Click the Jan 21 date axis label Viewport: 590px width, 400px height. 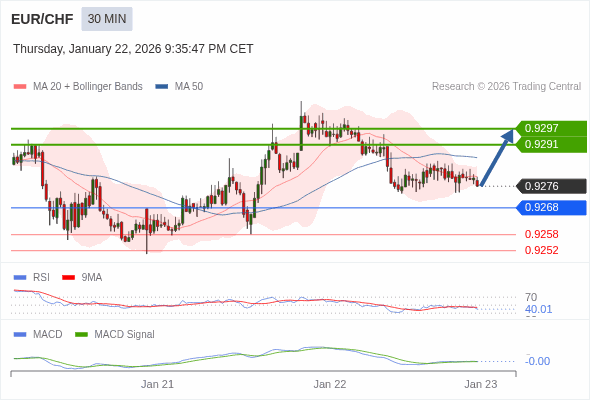157,384
